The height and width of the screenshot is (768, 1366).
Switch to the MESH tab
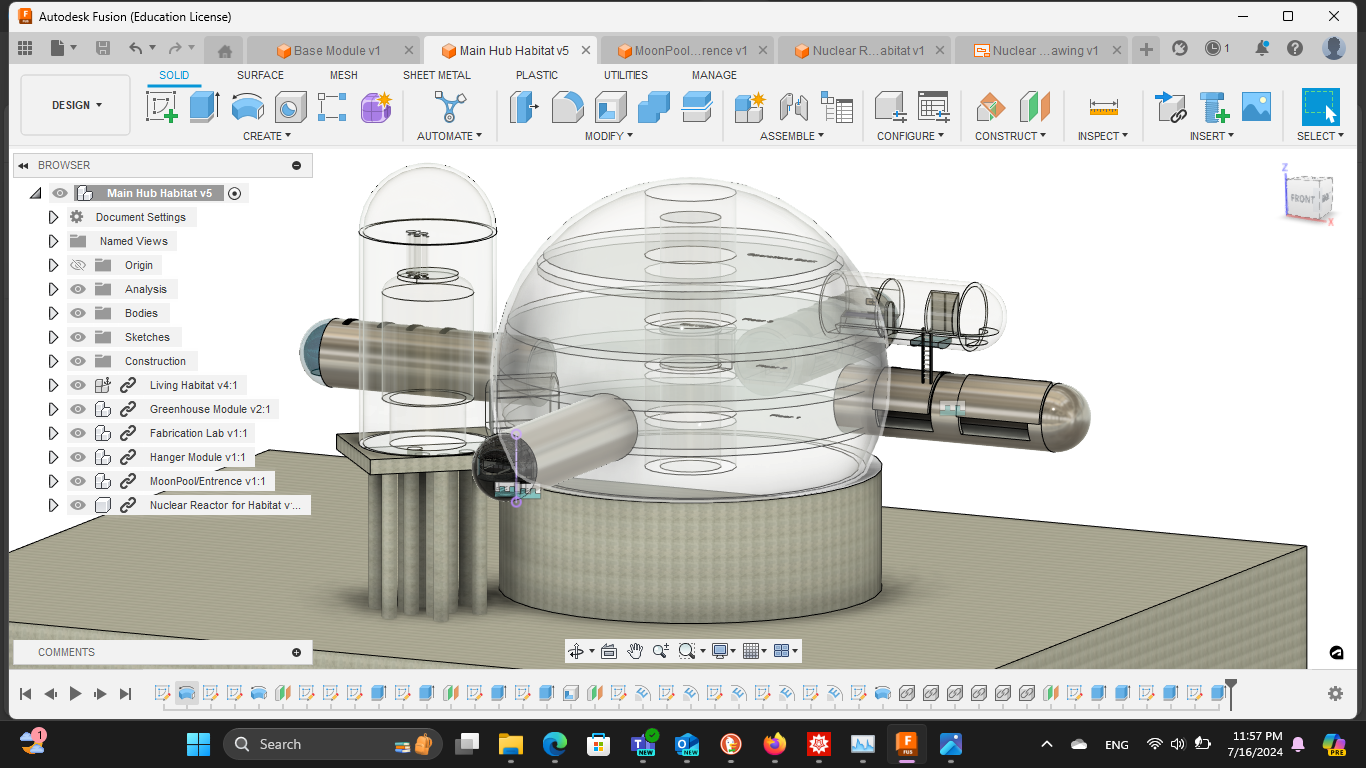pyautogui.click(x=343, y=75)
